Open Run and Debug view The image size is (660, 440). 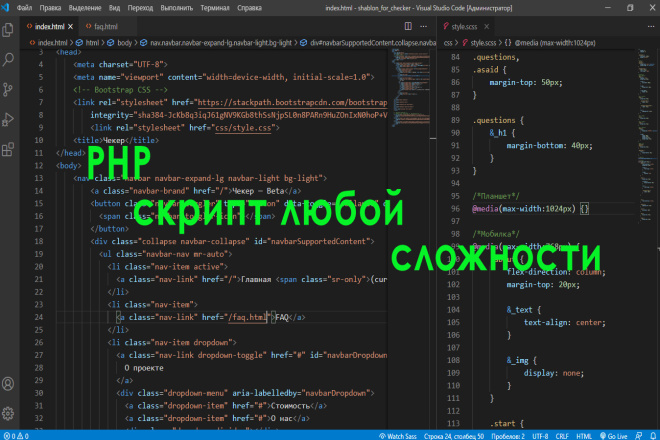click(x=8, y=119)
